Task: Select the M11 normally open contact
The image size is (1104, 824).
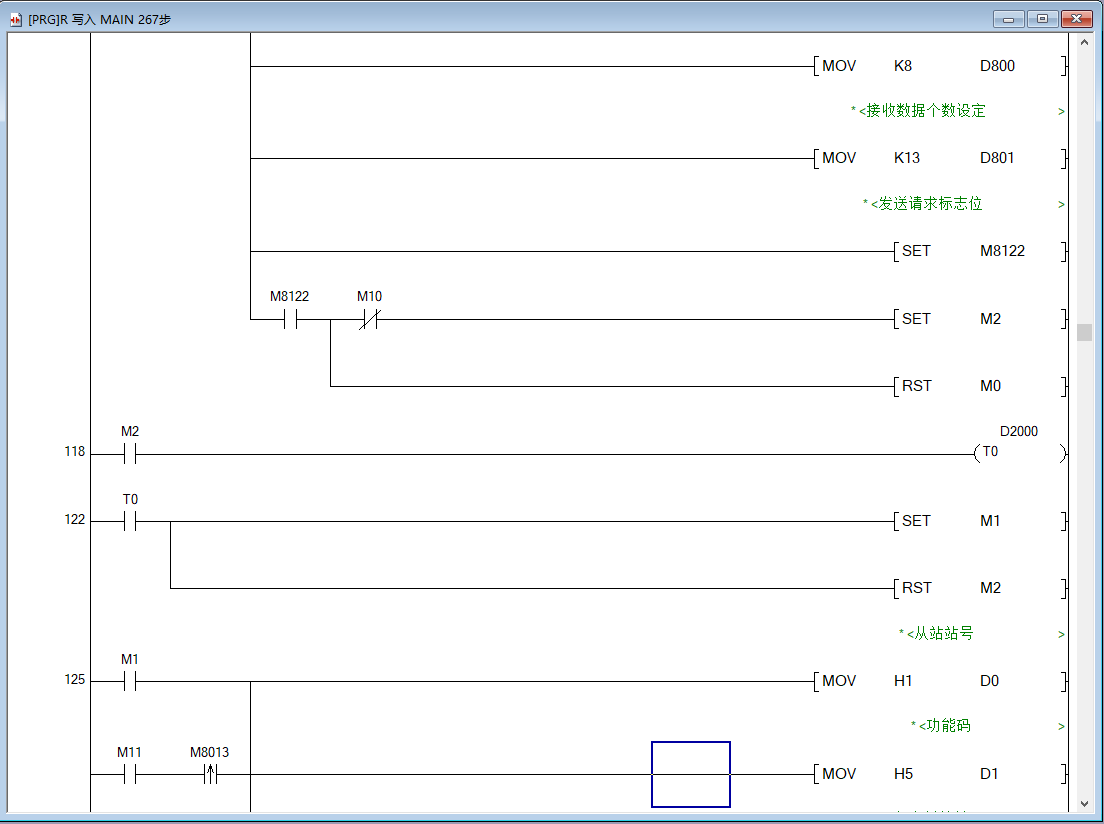Action: (x=130, y=774)
